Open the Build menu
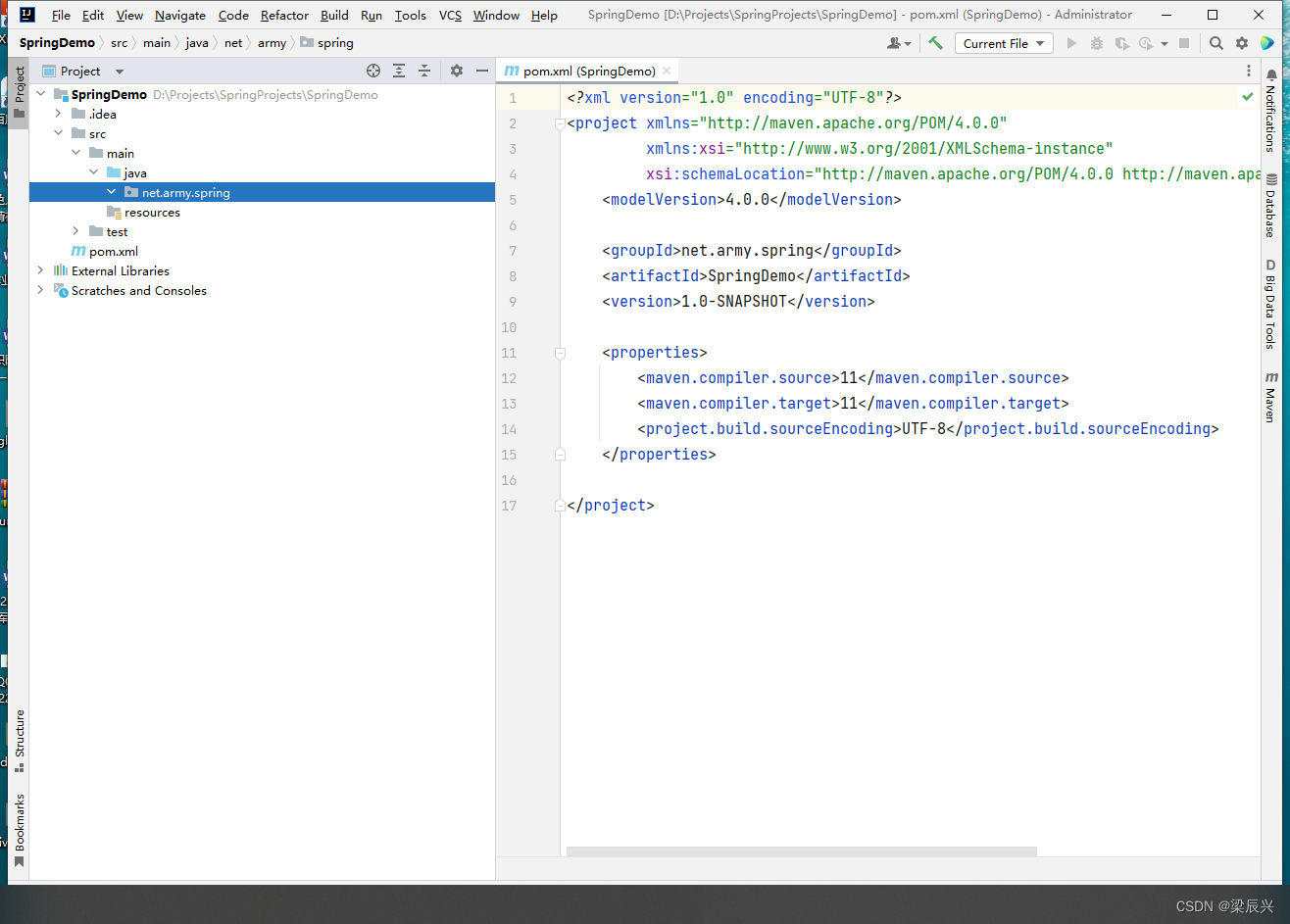 click(x=334, y=15)
